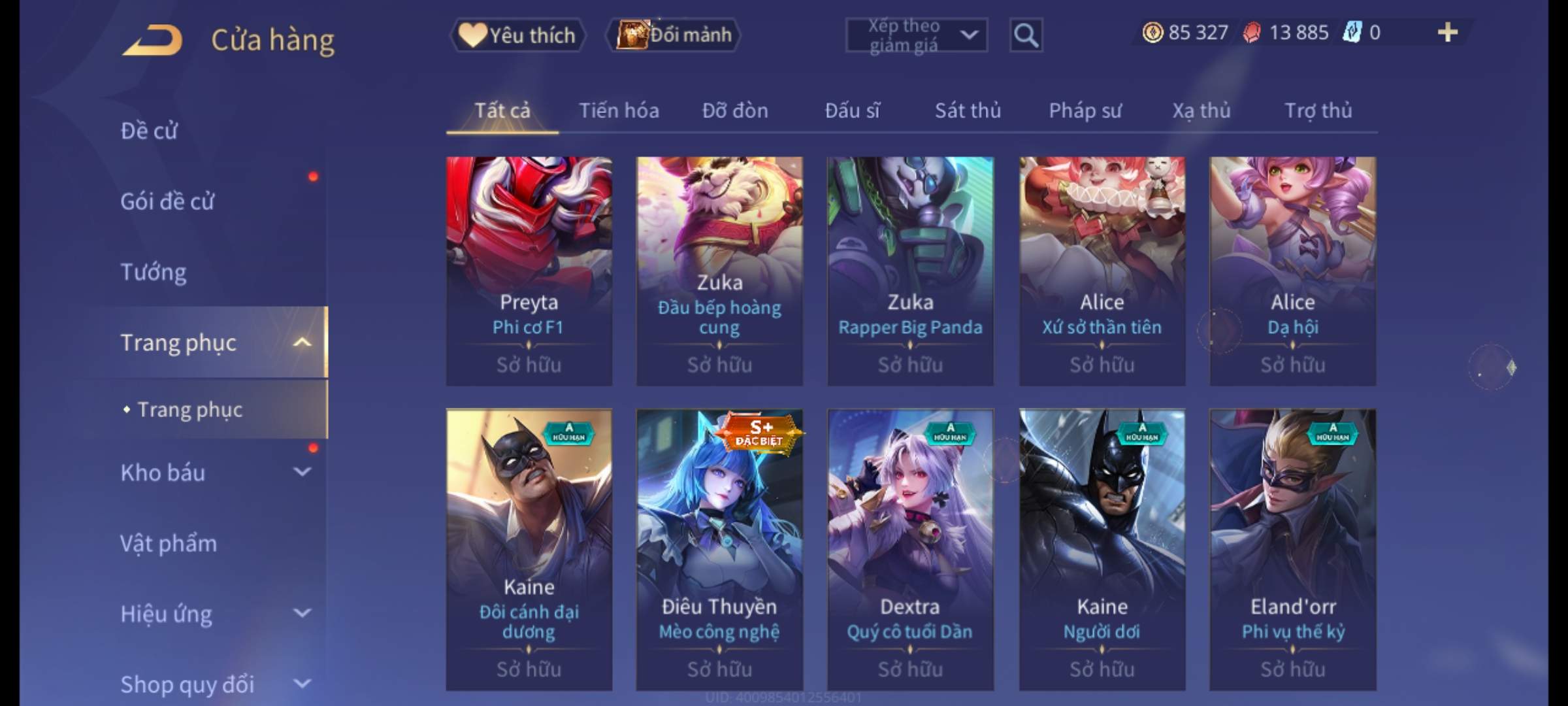1568x706 pixels.
Task: Tap the red ruby currency icon
Action: pyautogui.click(x=1251, y=33)
